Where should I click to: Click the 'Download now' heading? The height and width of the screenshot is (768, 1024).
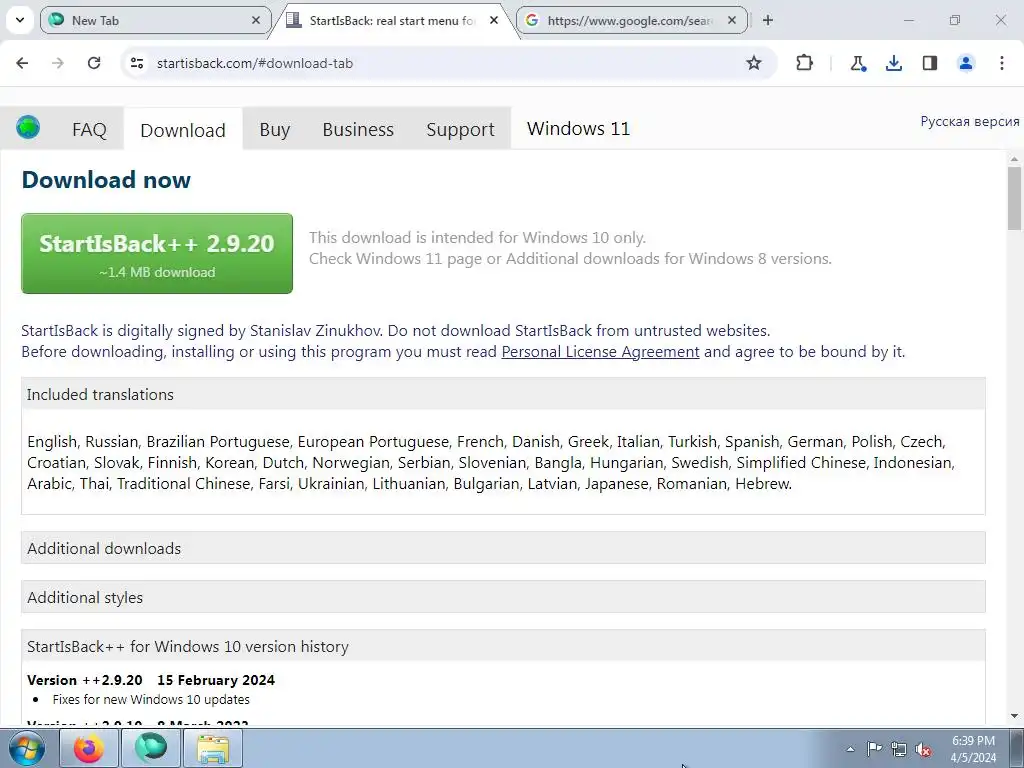coord(106,179)
